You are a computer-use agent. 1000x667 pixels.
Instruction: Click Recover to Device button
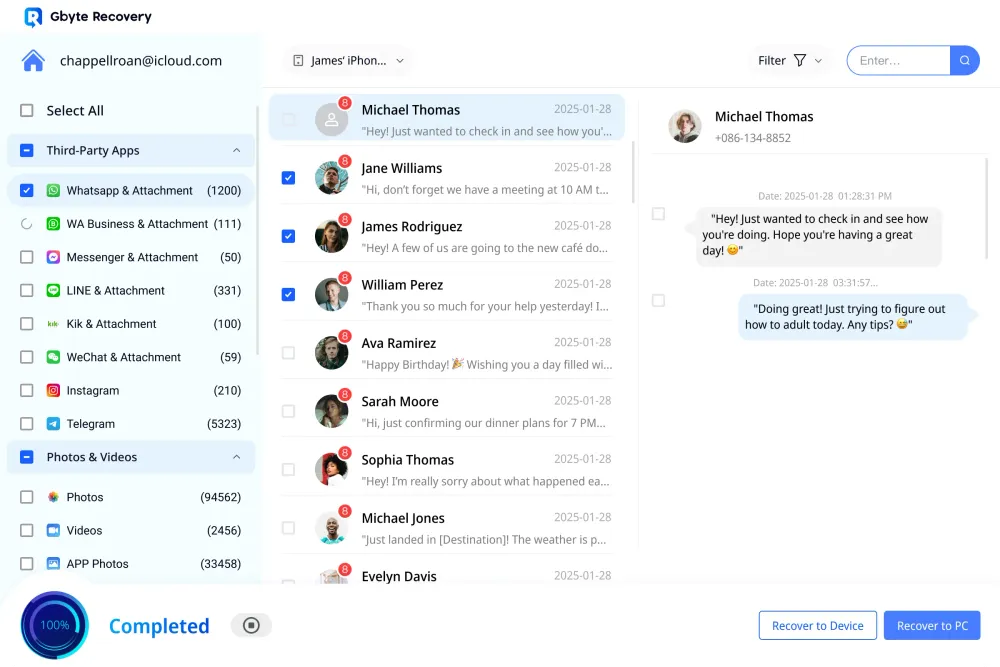(x=817, y=625)
